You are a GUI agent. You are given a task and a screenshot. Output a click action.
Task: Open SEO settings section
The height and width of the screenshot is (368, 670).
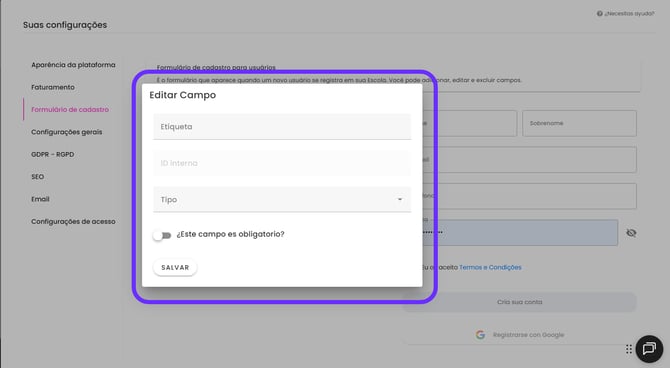point(38,177)
